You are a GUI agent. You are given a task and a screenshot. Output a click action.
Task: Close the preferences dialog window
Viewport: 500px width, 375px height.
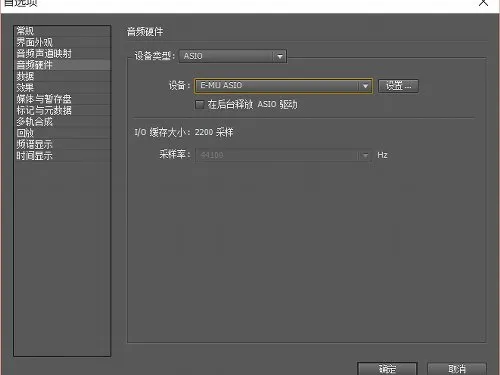point(483,3)
